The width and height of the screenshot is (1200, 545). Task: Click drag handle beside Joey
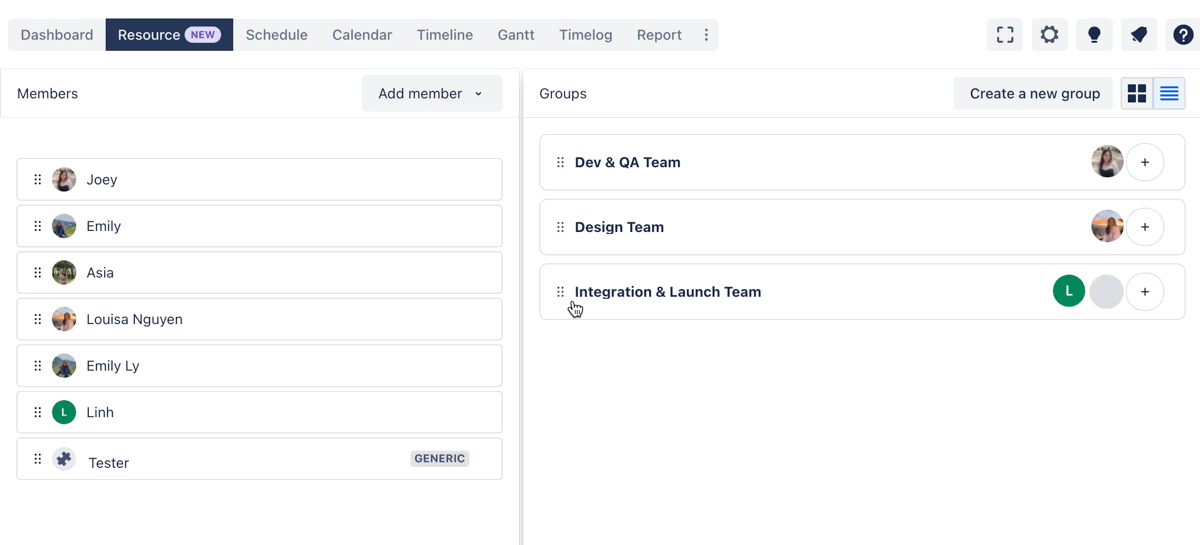click(x=38, y=180)
